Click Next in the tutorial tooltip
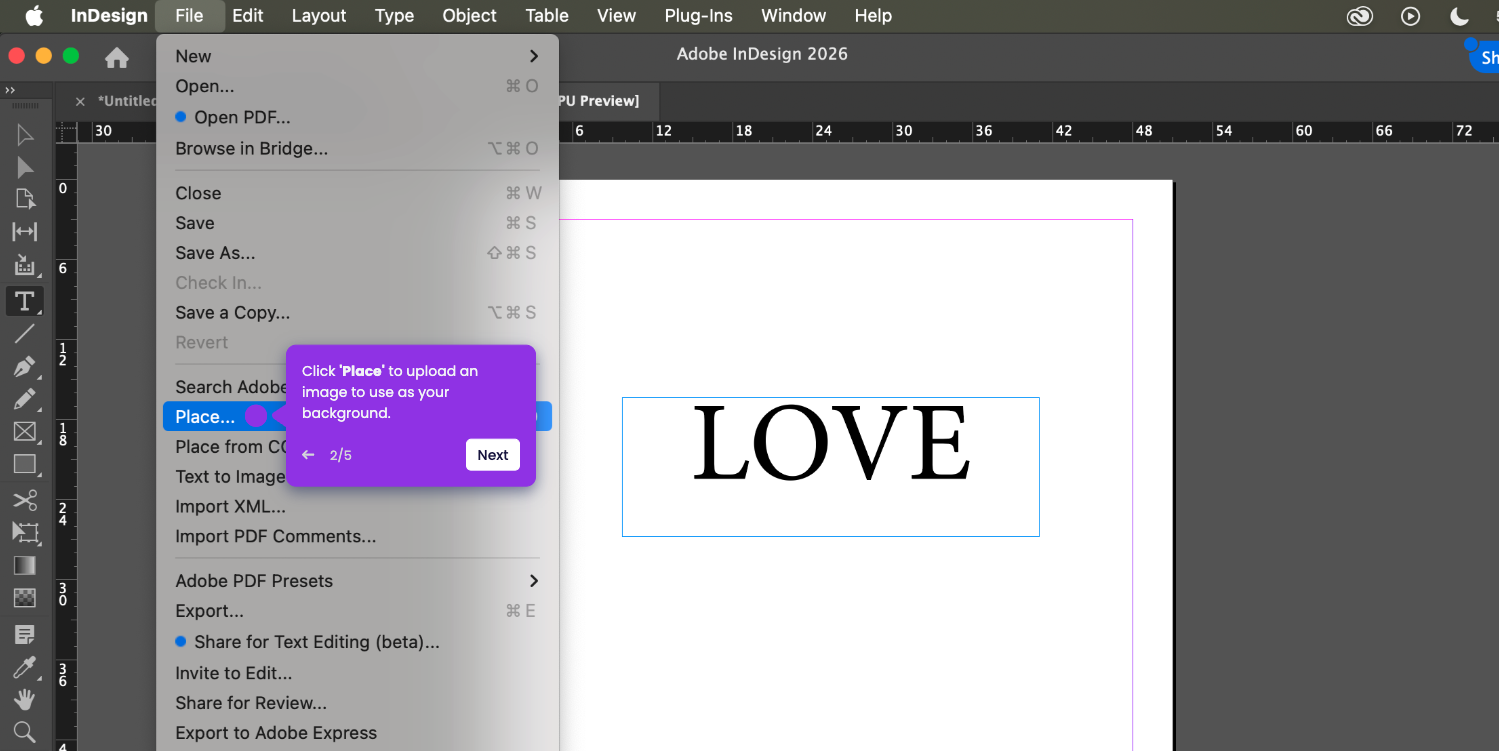This screenshot has height=751, width=1499. coord(493,455)
